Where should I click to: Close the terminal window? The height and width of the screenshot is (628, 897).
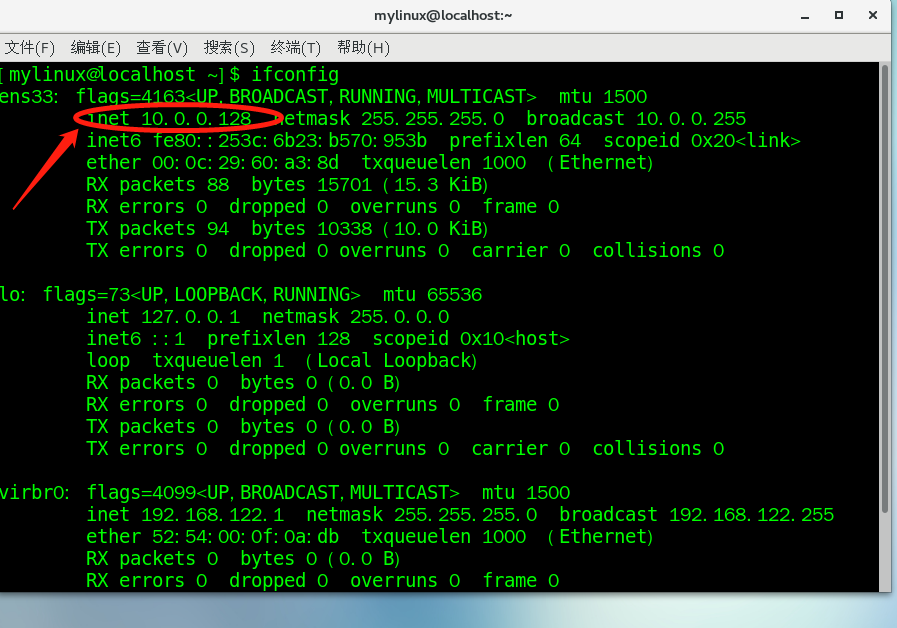click(x=872, y=15)
